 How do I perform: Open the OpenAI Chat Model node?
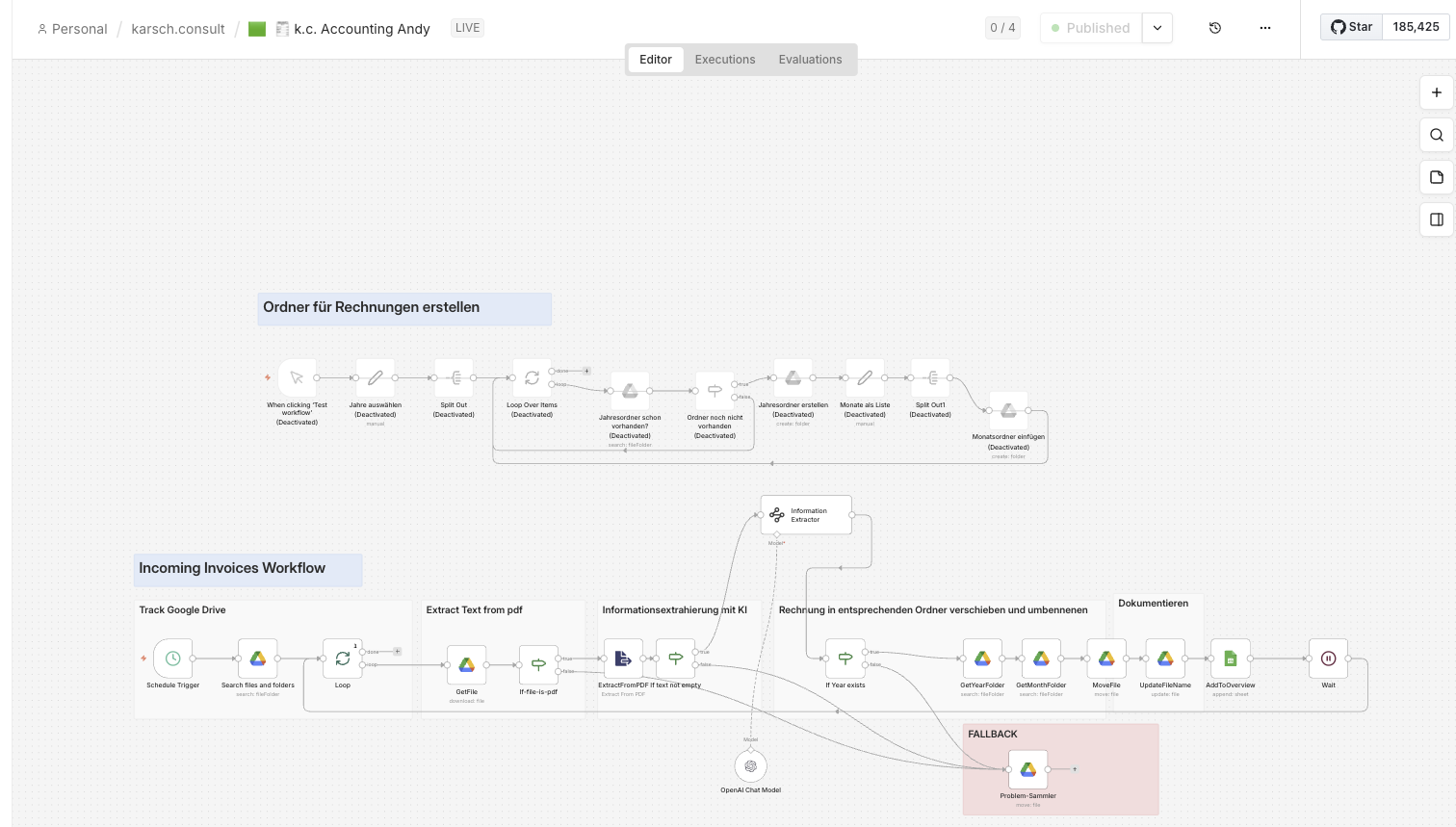click(x=750, y=766)
